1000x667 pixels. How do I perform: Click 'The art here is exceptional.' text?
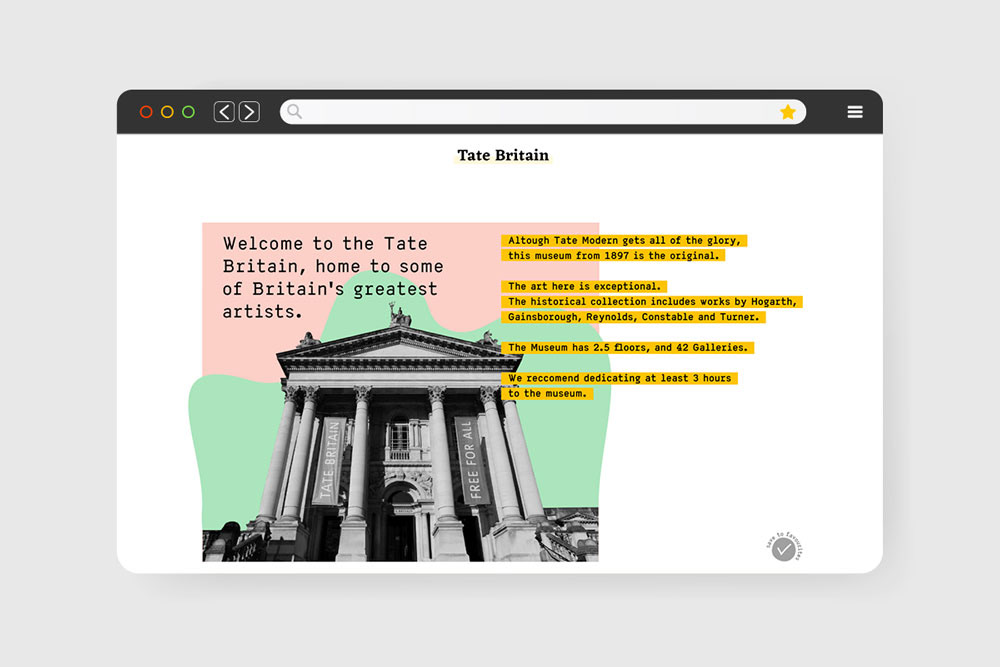[584, 286]
